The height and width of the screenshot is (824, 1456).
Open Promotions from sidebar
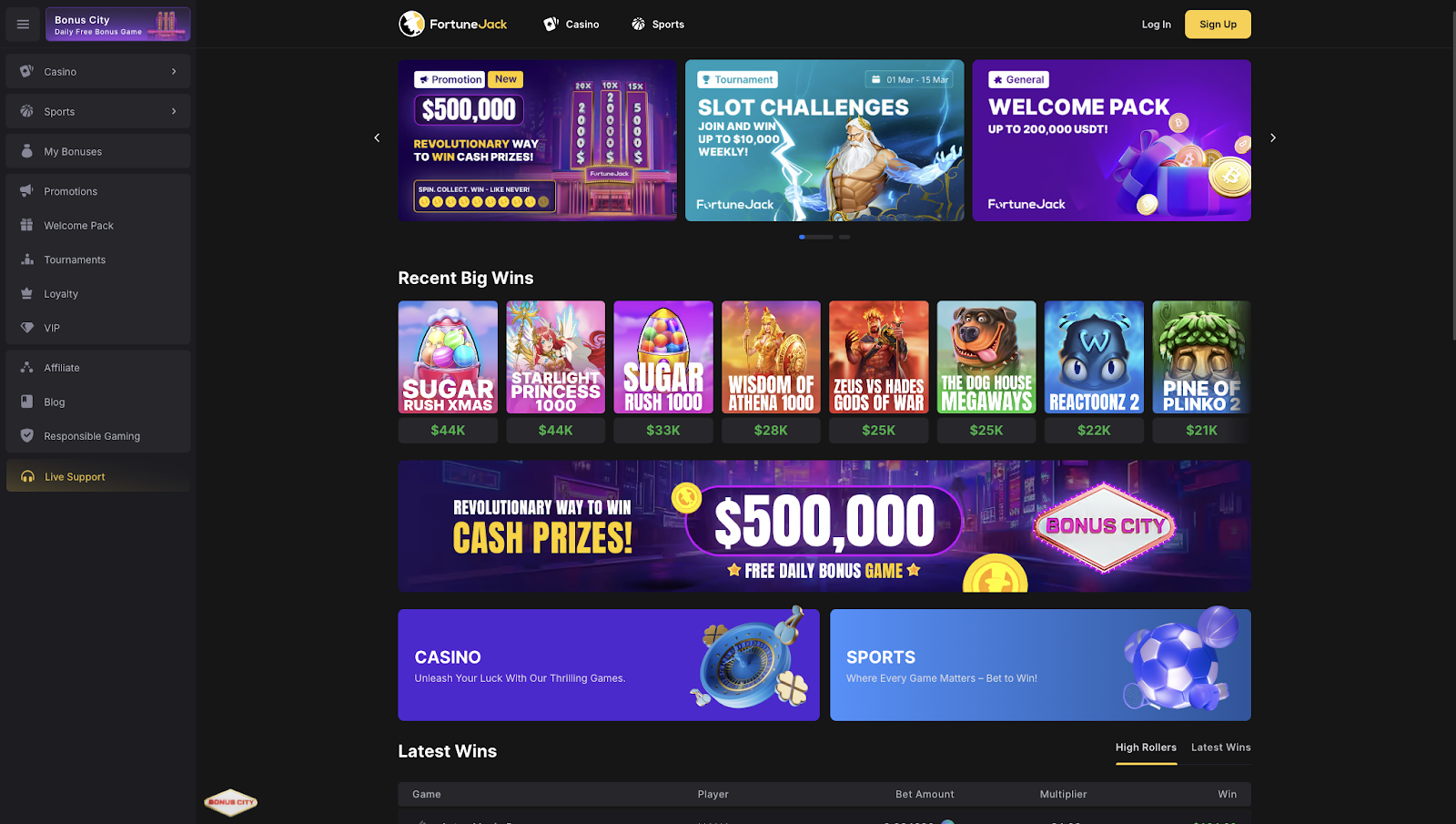click(x=98, y=191)
